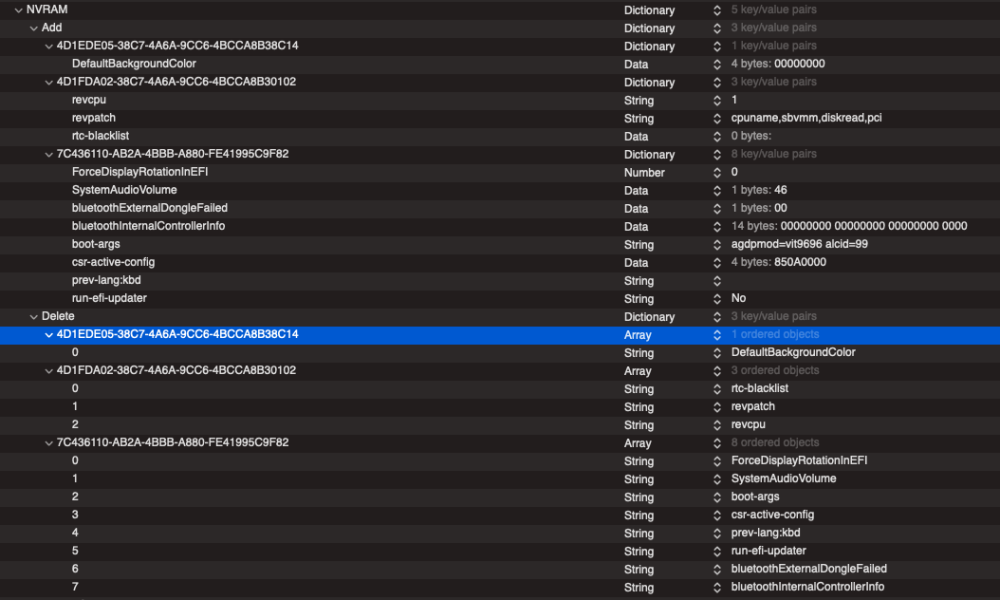The height and width of the screenshot is (600, 1000).
Task: Select run-efi-updater key under Add
Action: click(x=109, y=298)
